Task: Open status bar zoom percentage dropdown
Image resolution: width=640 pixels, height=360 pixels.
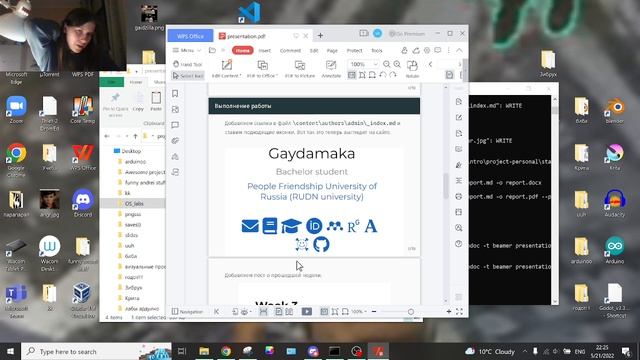Action: coord(359,311)
